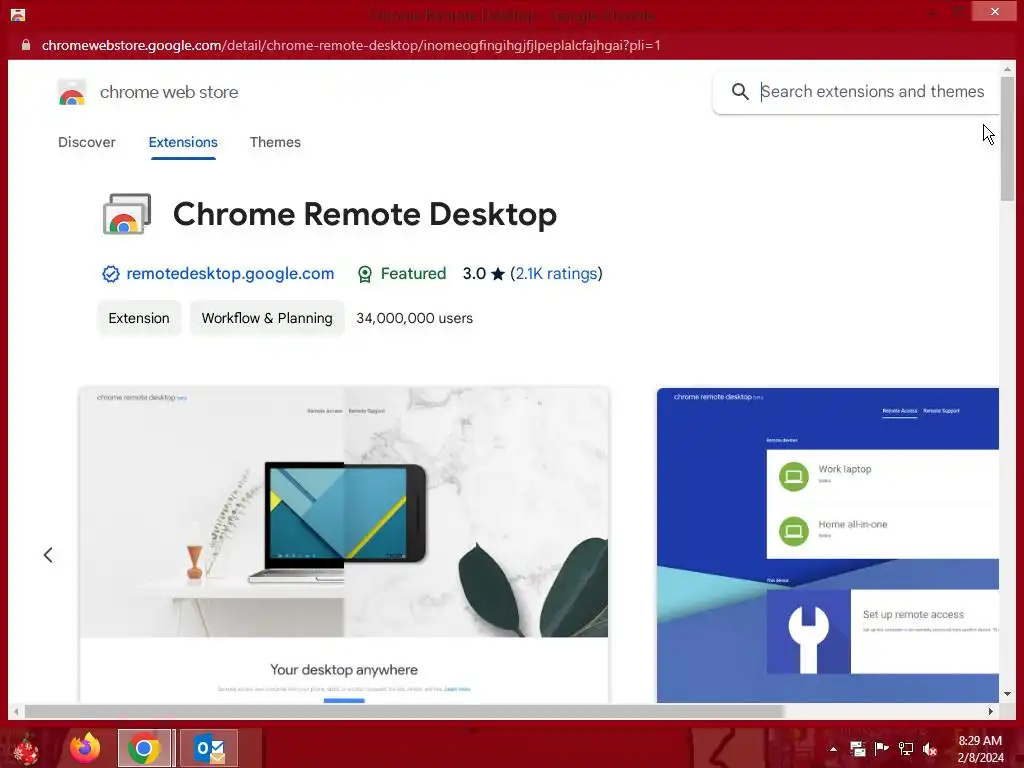
Task: Switch to the Discover tab
Action: [87, 142]
